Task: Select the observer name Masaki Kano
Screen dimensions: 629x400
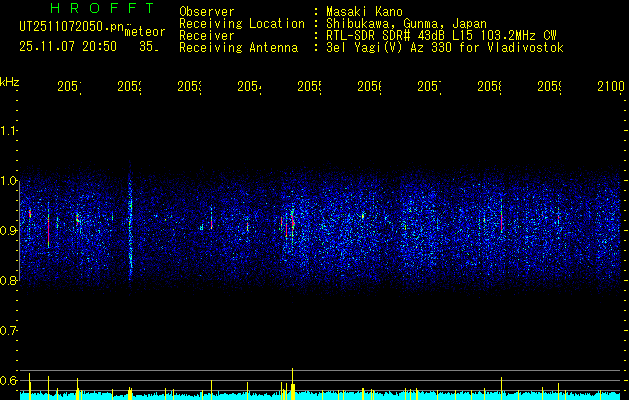Action: (364, 12)
